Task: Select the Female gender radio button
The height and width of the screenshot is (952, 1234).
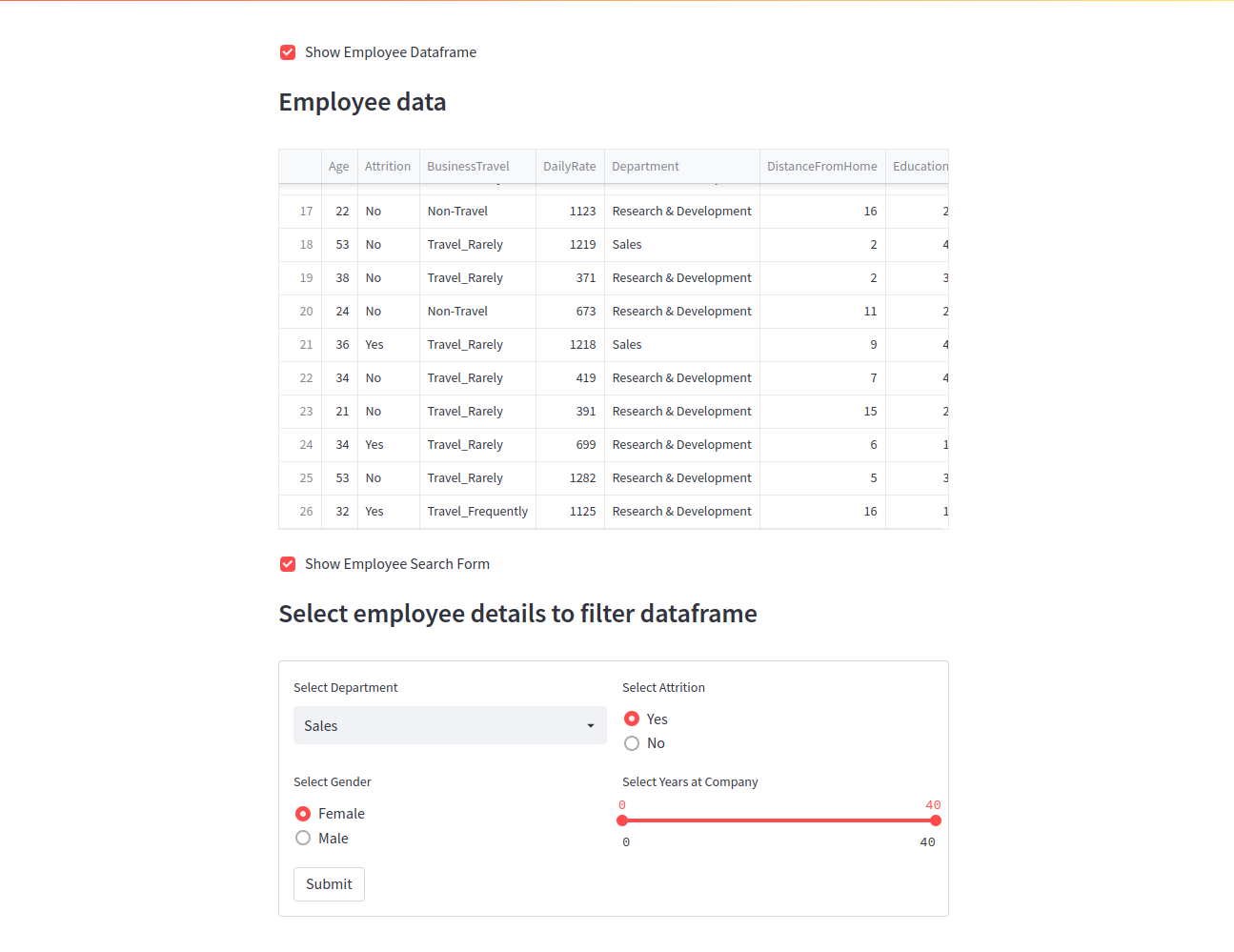Action: pyautogui.click(x=302, y=813)
